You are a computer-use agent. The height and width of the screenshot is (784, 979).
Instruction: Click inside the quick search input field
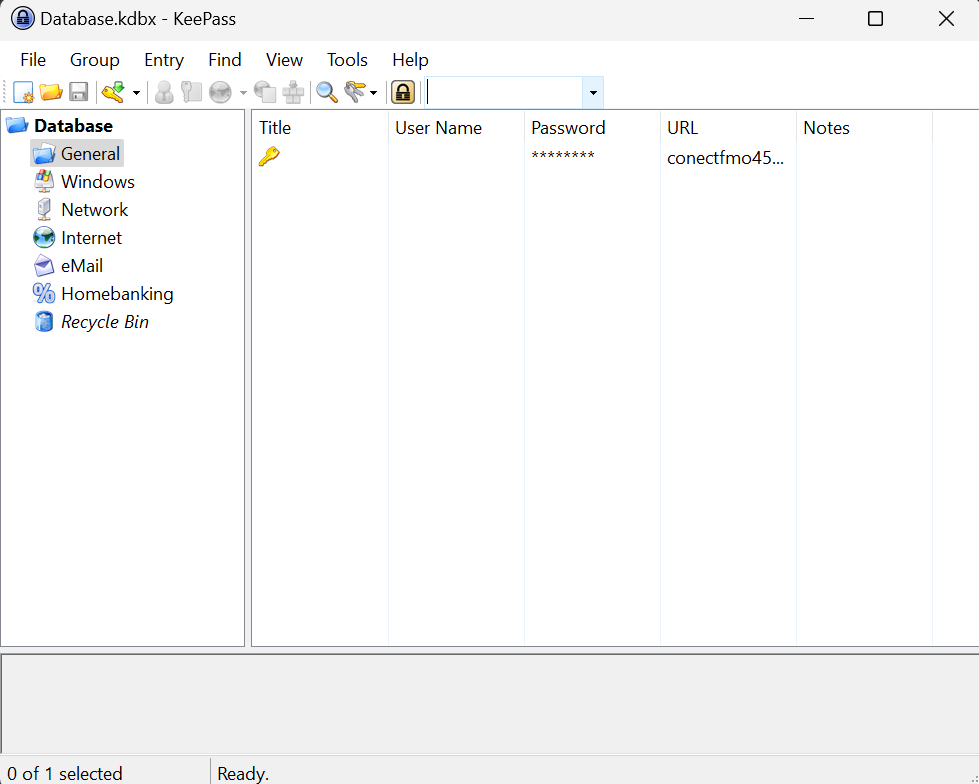click(x=505, y=93)
